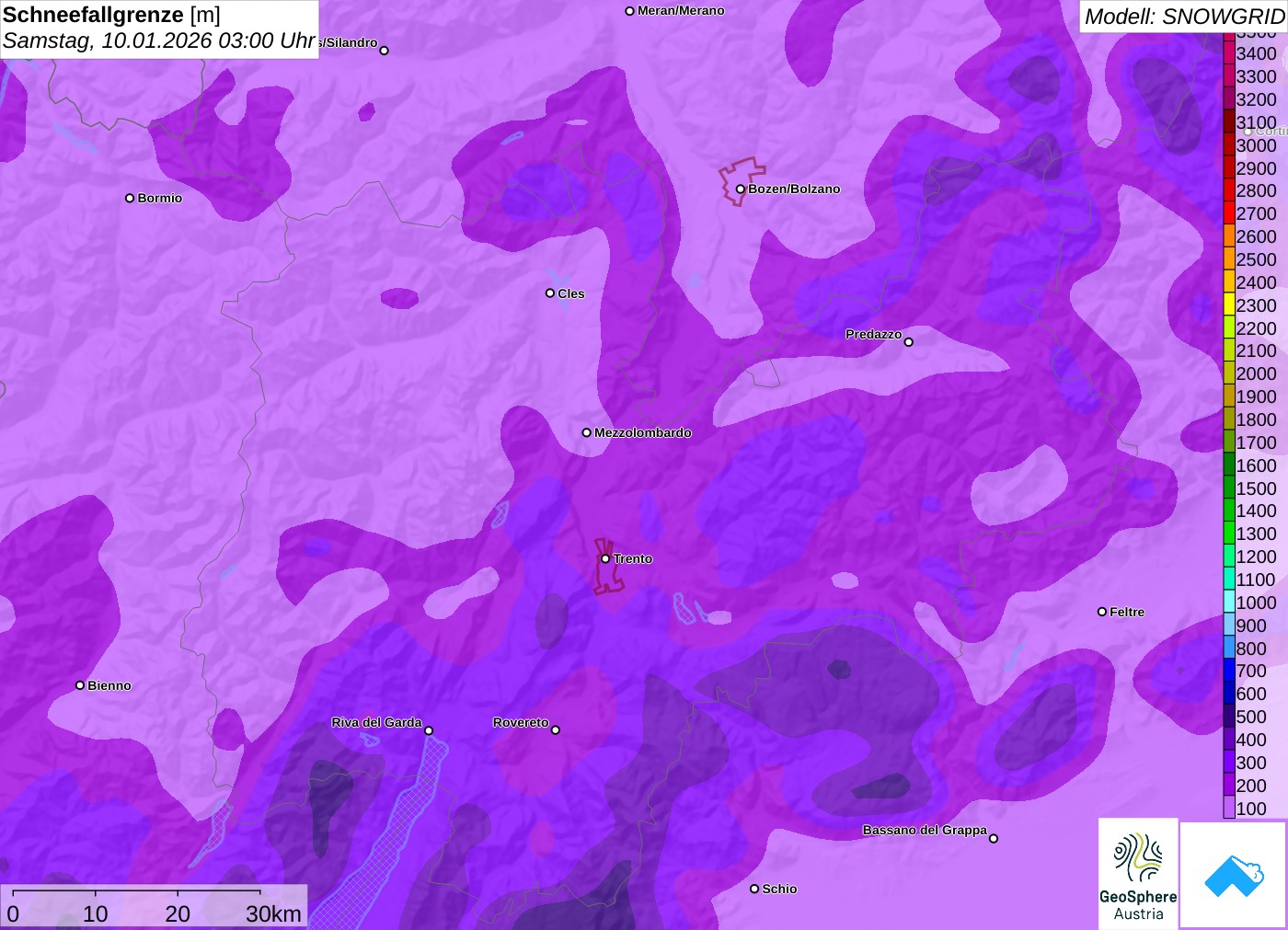1288x930 pixels.
Task: Click the Trento label text
Action: tap(633, 558)
